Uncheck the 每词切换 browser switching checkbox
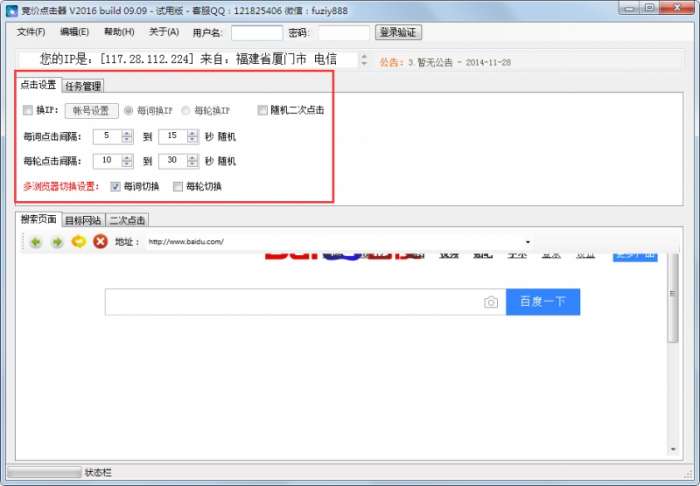 [115, 187]
